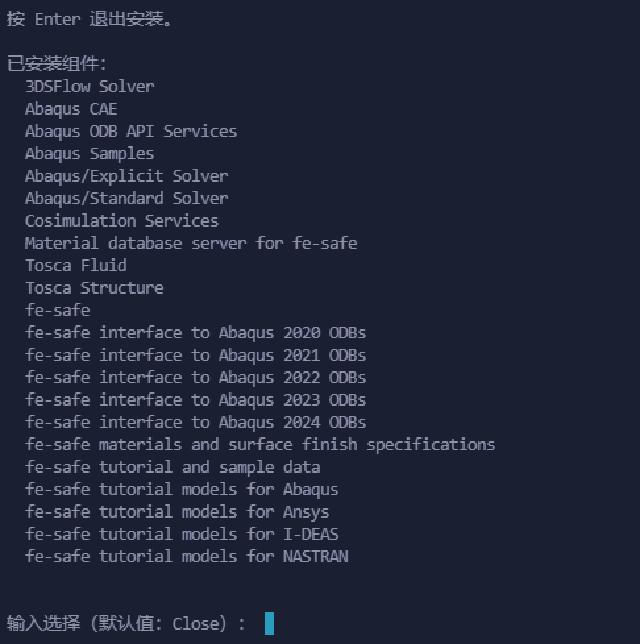Select the Cosimulation Services line
640x644 pixels.
121,221
